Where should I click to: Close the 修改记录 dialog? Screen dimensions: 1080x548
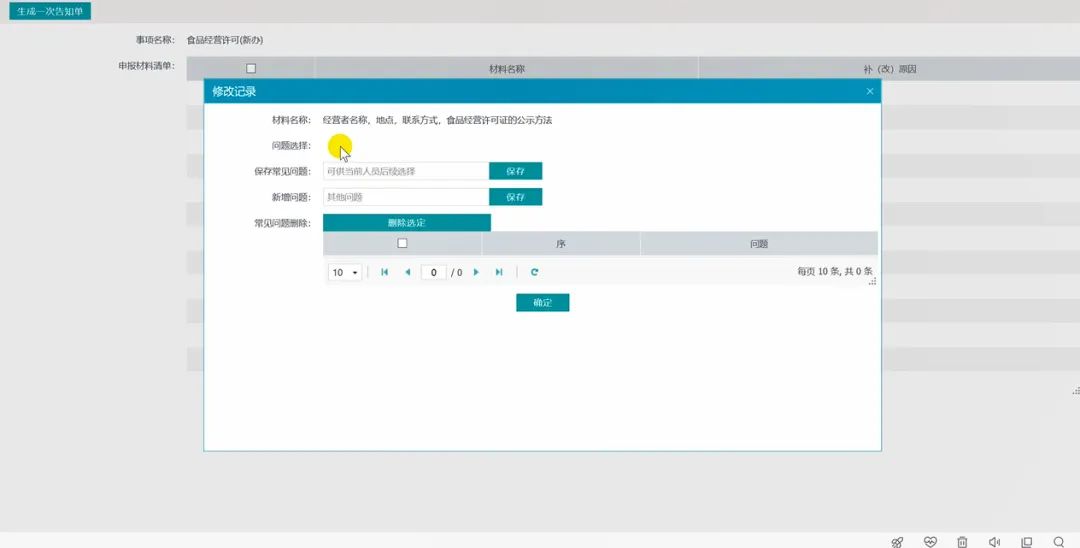click(870, 91)
